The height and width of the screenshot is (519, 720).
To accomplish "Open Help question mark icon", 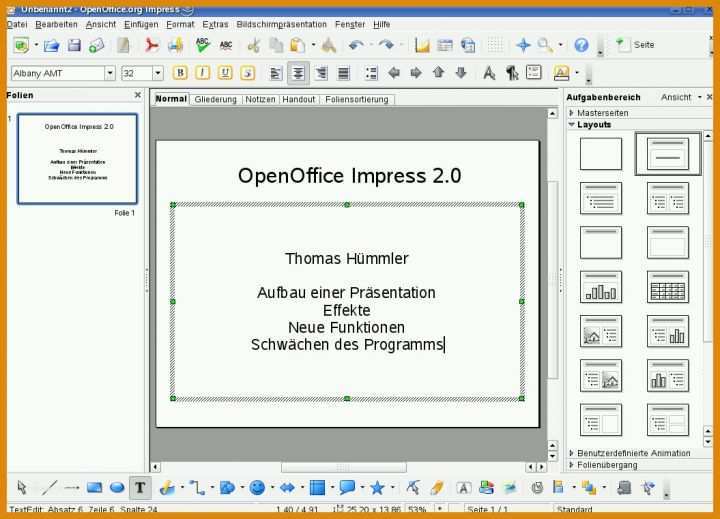I will [x=581, y=45].
